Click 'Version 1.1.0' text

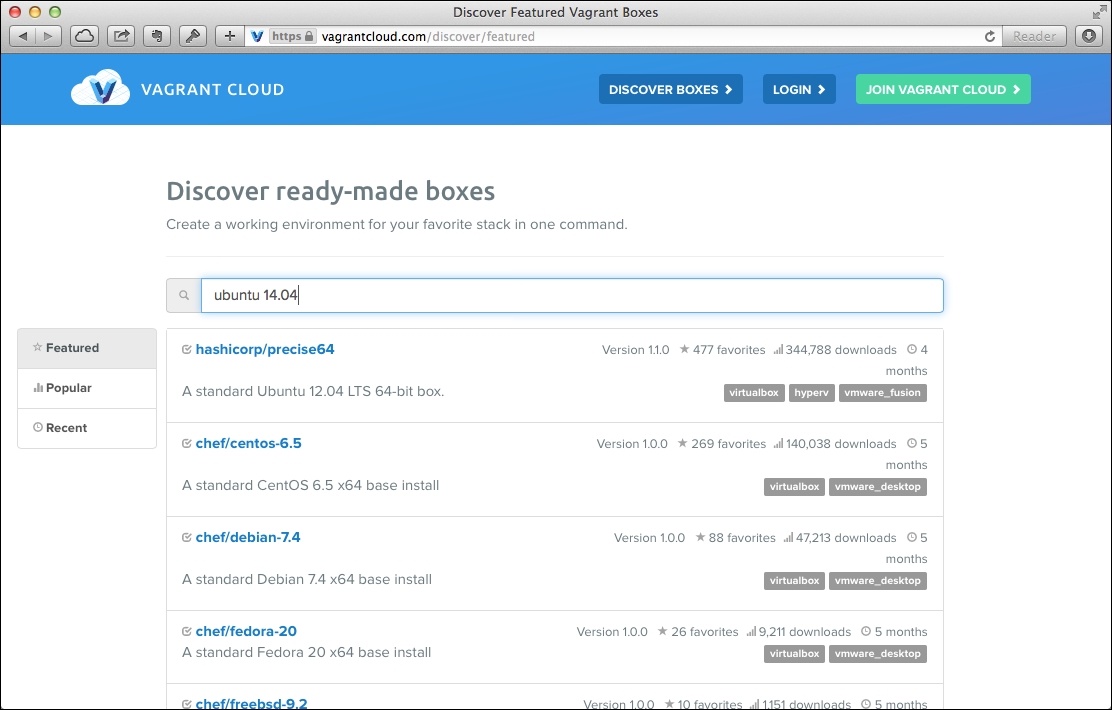click(635, 350)
